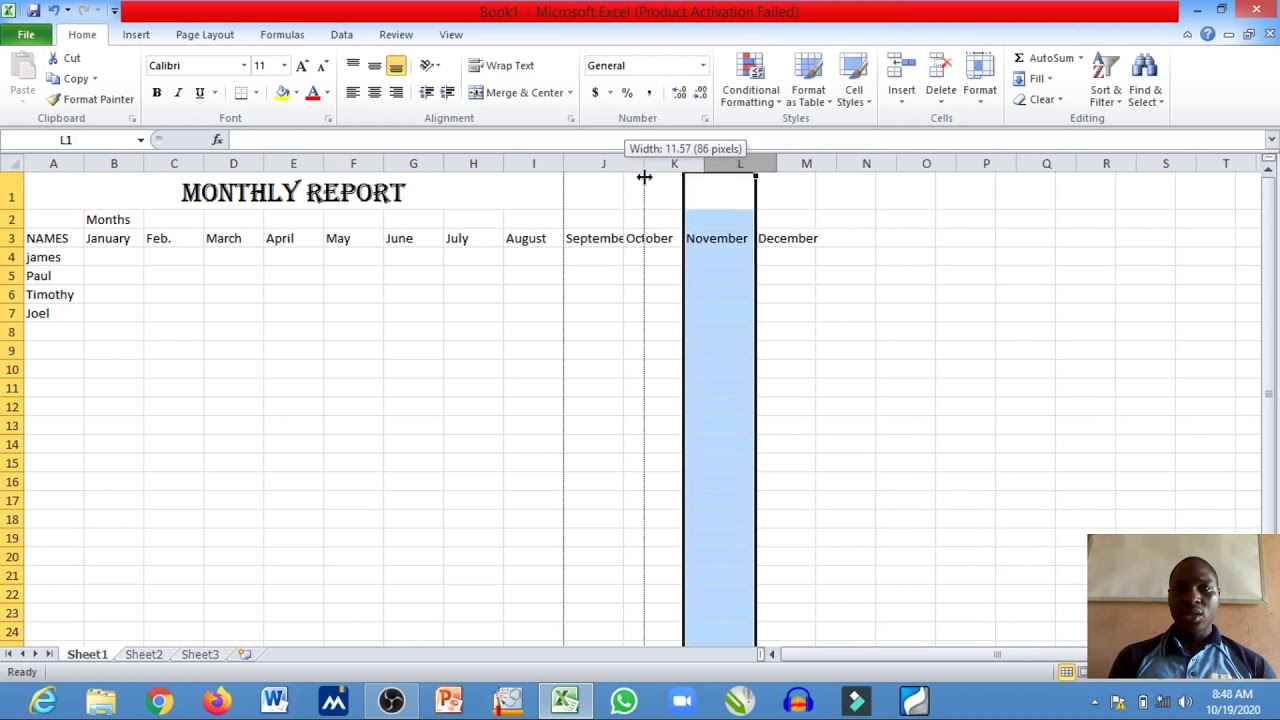Increase font size with the grow font icon
The height and width of the screenshot is (720, 1280).
pos(302,66)
